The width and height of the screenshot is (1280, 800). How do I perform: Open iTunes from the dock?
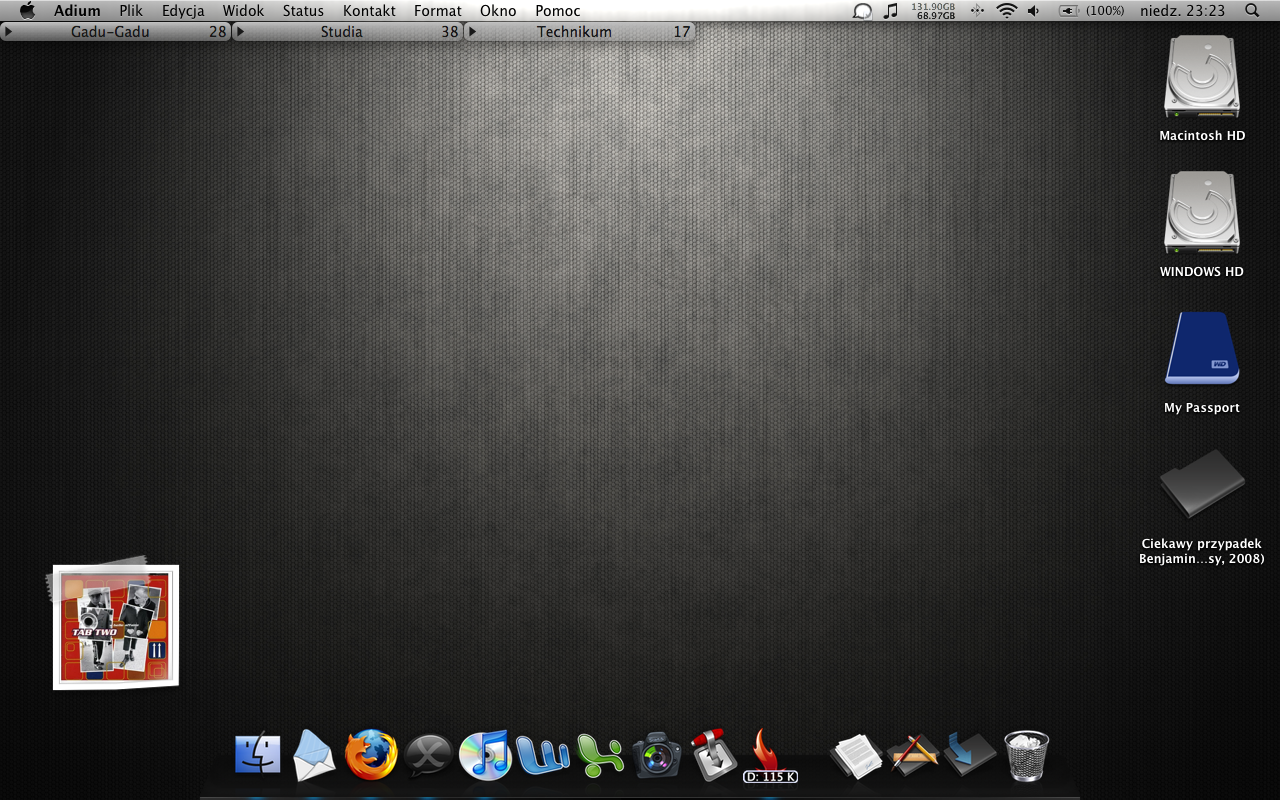click(485, 755)
